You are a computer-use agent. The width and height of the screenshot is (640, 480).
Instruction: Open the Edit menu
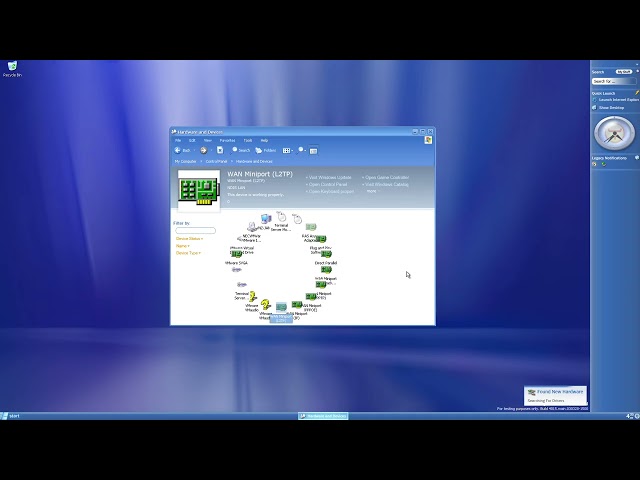pos(192,140)
